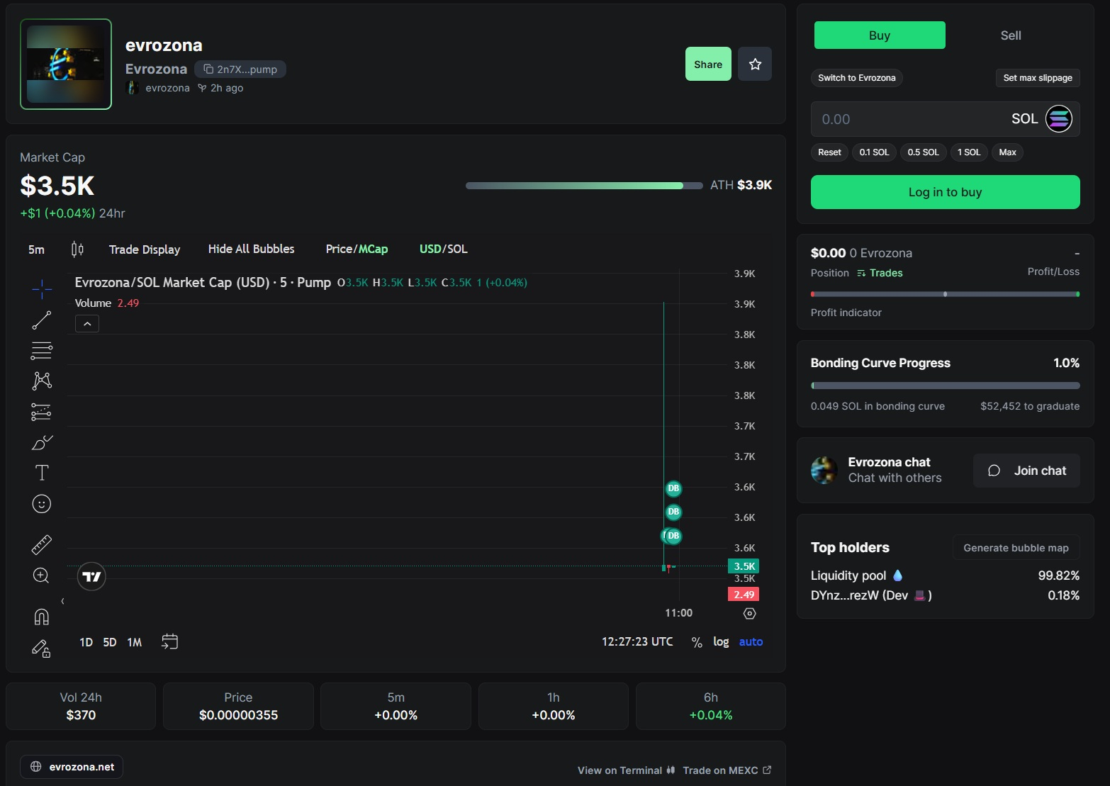This screenshot has height=786, width=1110.
Task: Collapse the Volume indicator legend
Action: tap(87, 324)
